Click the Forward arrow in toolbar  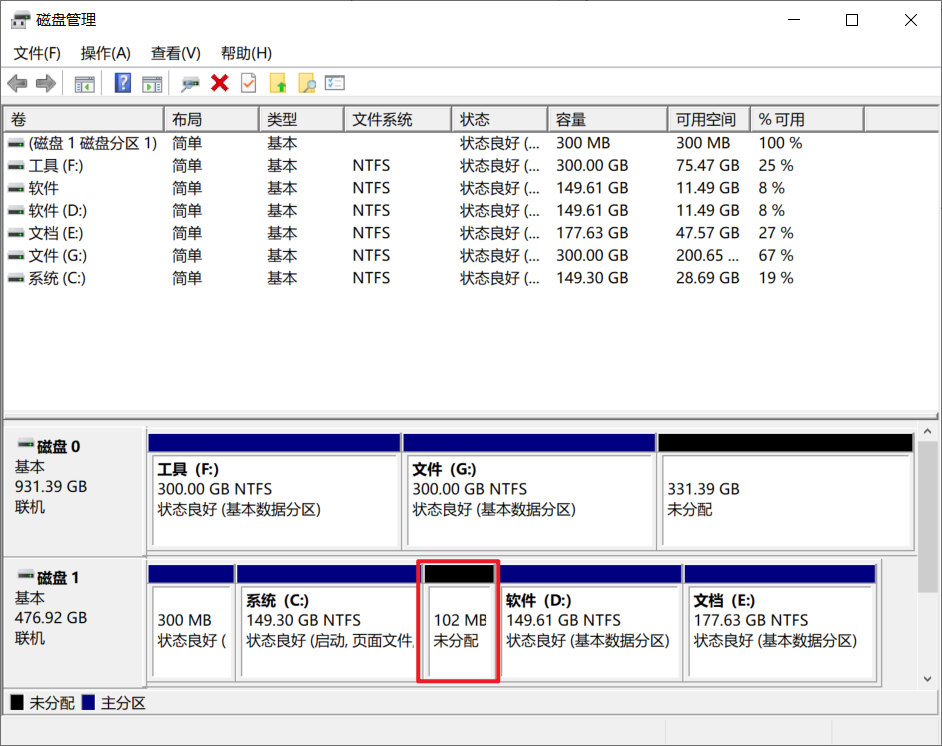coord(45,84)
